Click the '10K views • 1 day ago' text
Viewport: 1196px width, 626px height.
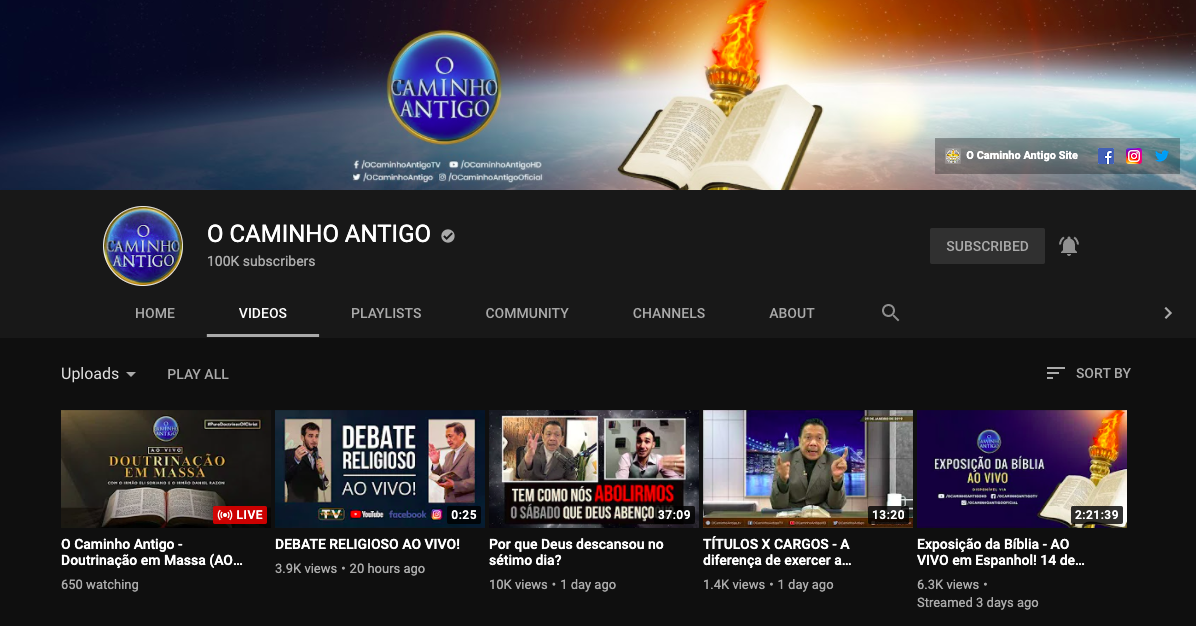coord(552,585)
